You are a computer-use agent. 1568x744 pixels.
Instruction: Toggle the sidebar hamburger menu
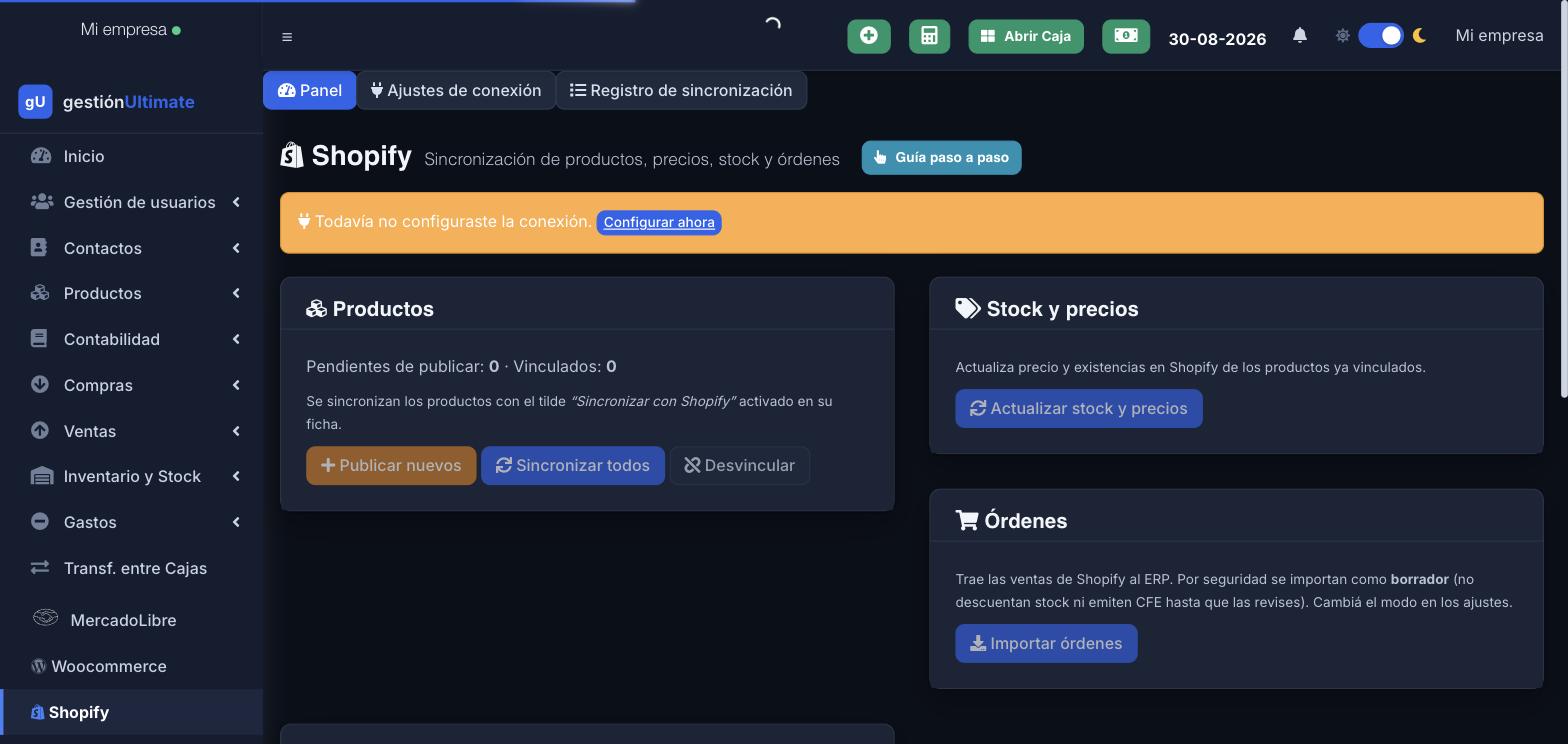[287, 37]
